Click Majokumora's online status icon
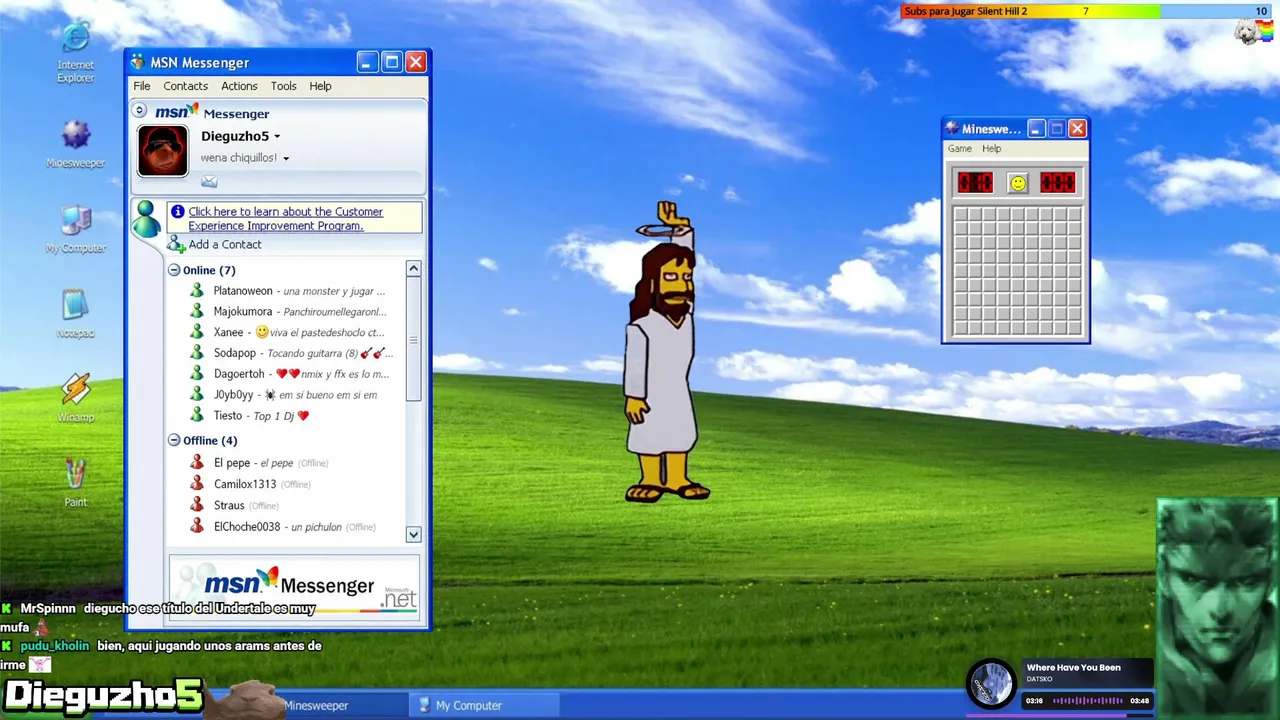The height and width of the screenshot is (720, 1280). pos(197,312)
